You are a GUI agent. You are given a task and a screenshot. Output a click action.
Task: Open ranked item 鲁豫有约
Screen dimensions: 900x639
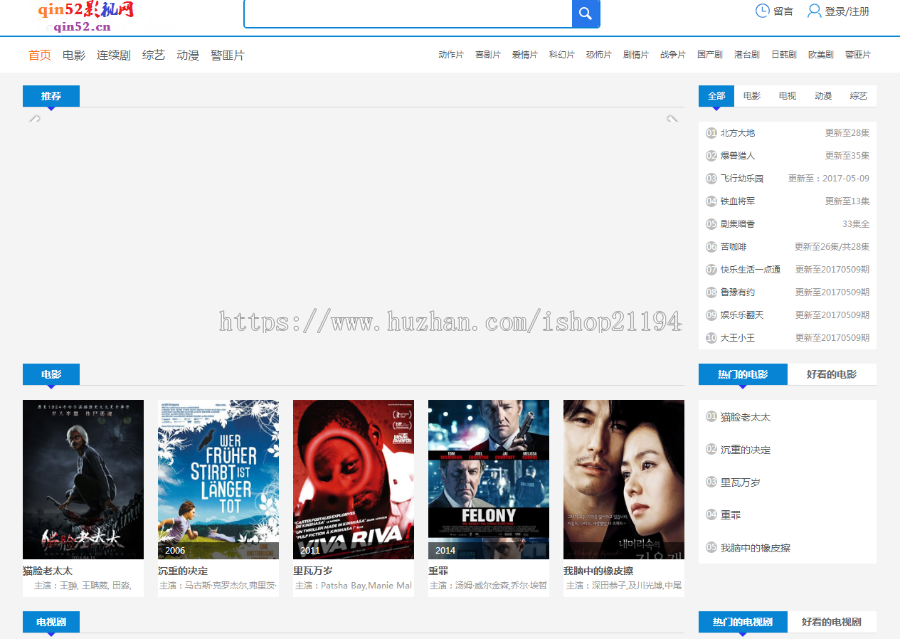click(x=738, y=292)
